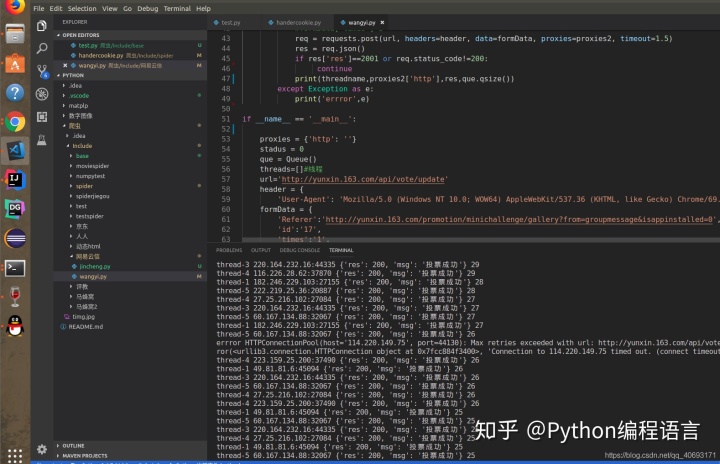The height and width of the screenshot is (464, 720).
Task: Open the Extensions view in activity bar
Action: tap(42, 117)
